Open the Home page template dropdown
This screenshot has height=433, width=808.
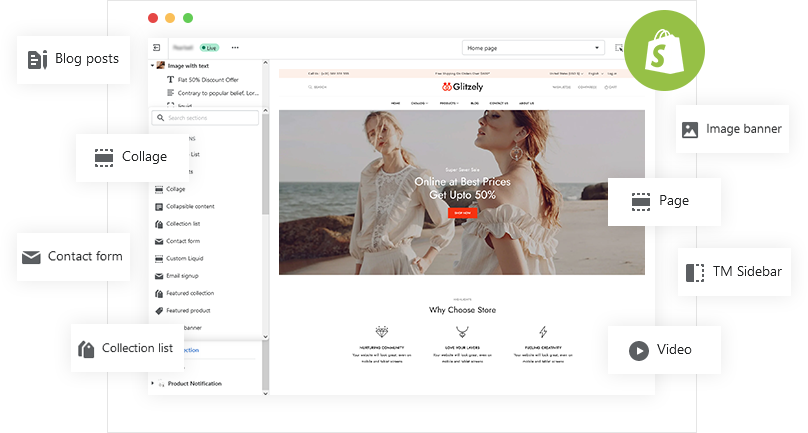(533, 47)
